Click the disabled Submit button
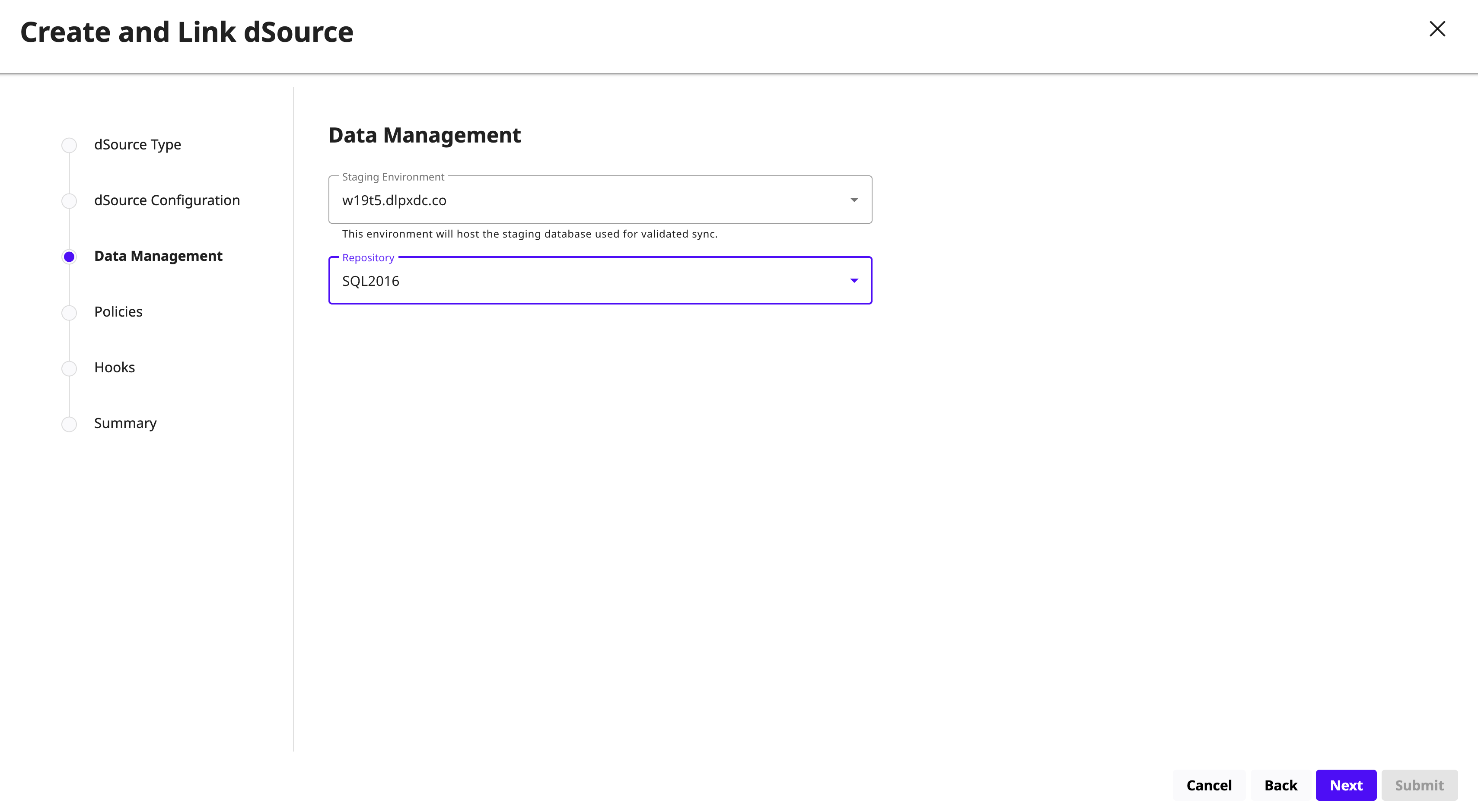Image resolution: width=1478 pixels, height=812 pixels. point(1420,785)
